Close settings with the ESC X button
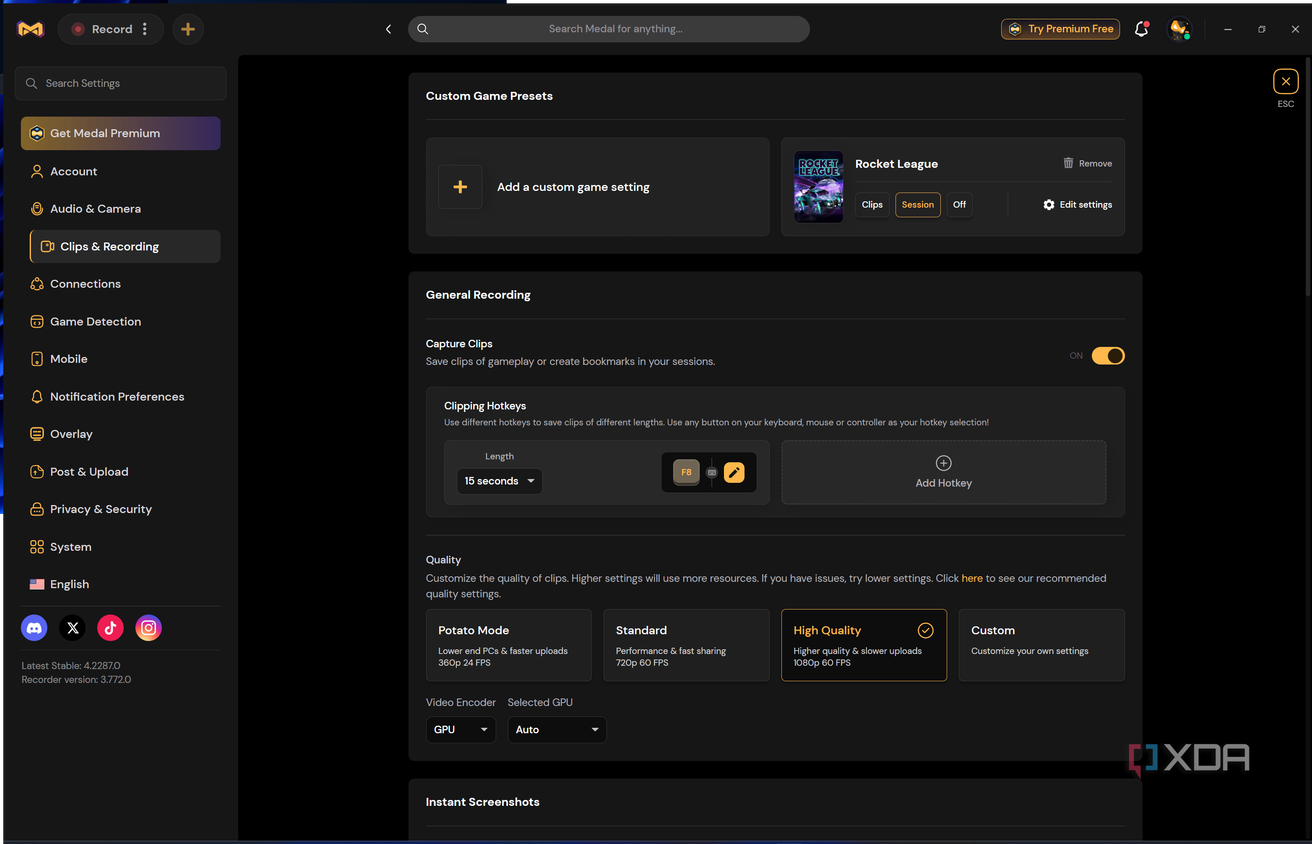This screenshot has height=844, width=1312. coord(1286,81)
